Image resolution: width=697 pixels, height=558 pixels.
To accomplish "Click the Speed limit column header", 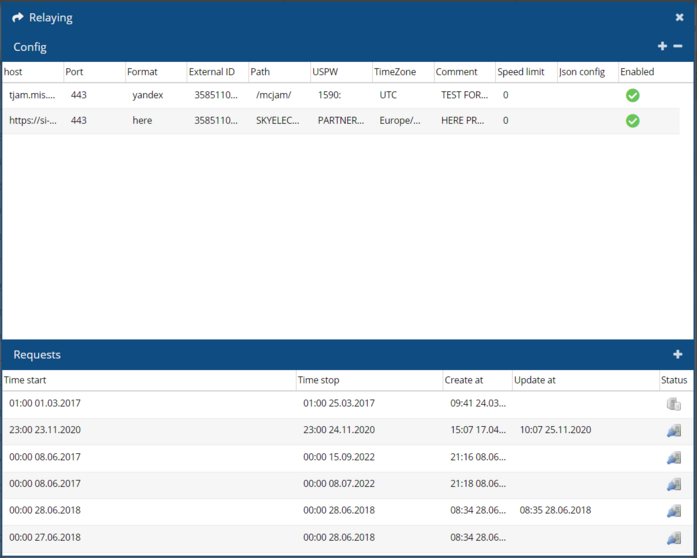I will click(524, 72).
